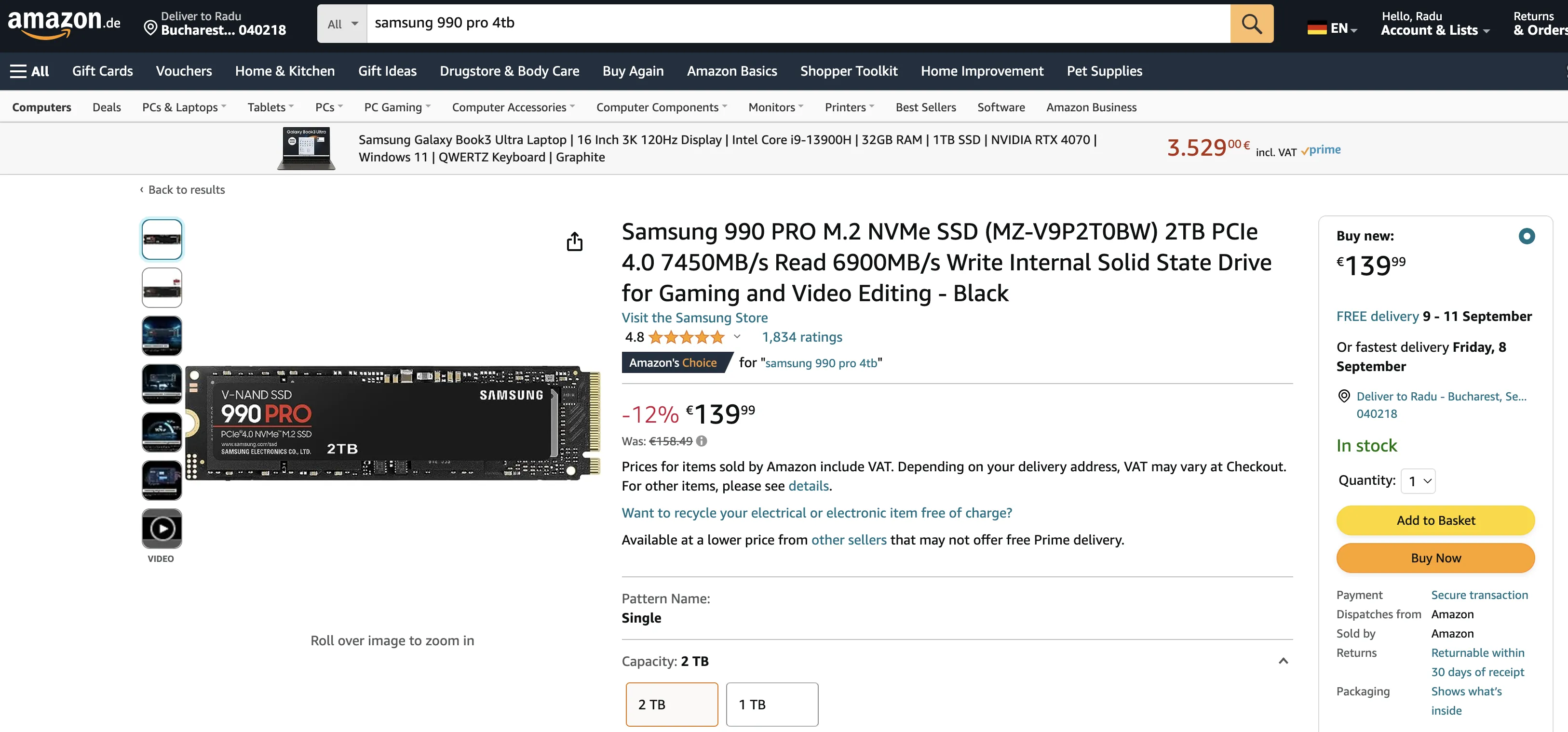This screenshot has width=1568, height=732.
Task: Open the All hamburger menu
Action: tap(29, 71)
